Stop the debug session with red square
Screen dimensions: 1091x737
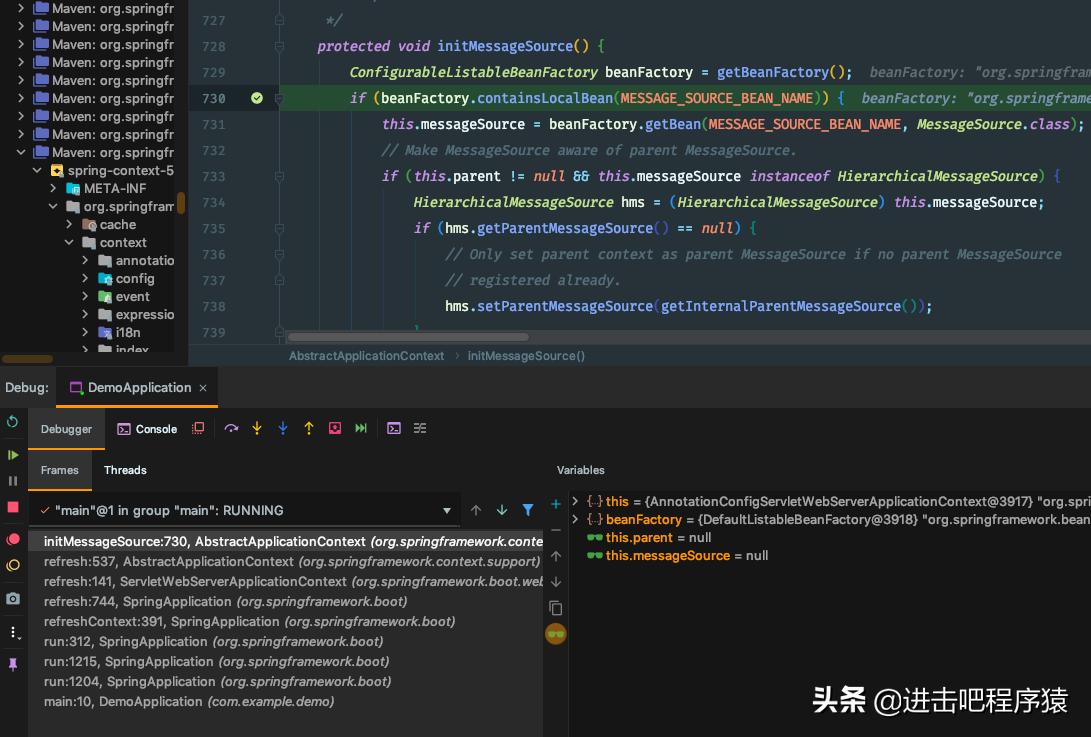pyautogui.click(x=13, y=508)
